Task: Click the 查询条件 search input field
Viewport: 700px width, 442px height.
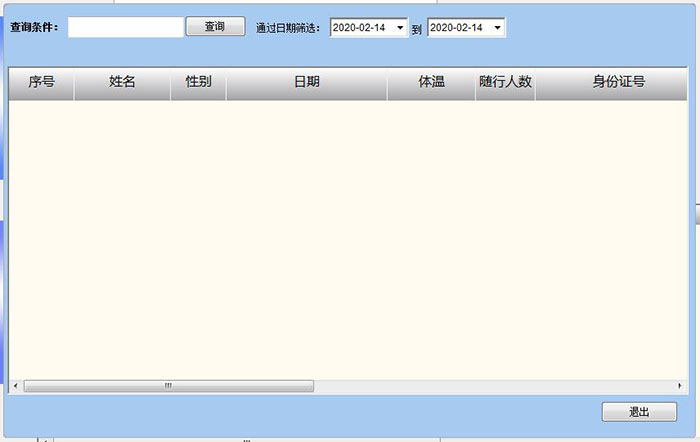Action: [x=125, y=27]
